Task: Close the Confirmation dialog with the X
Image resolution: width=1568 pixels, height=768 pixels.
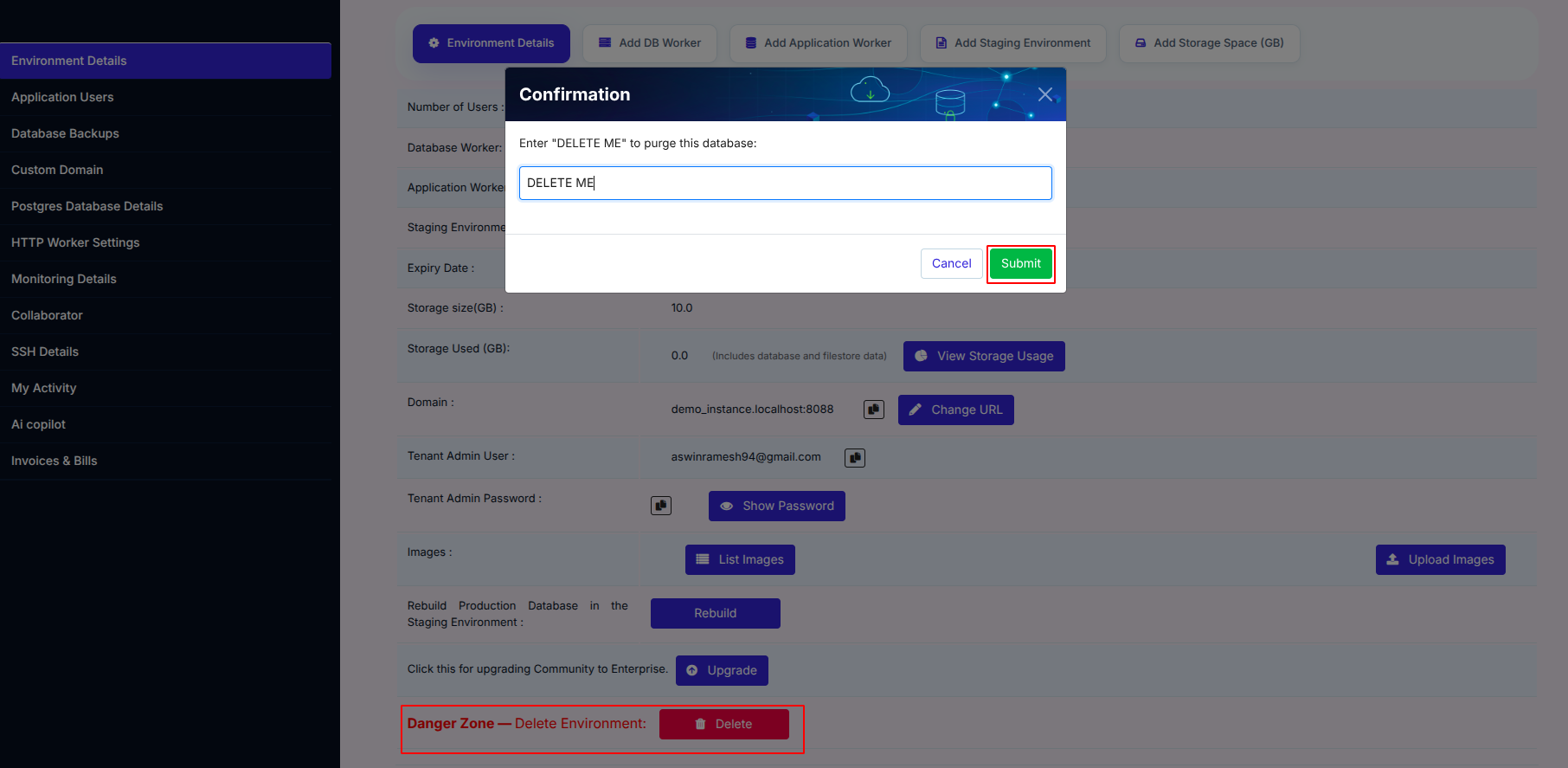Action: pos(1045,94)
